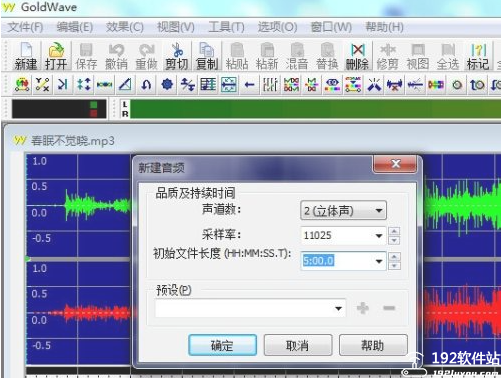The width and height of the screenshot is (501, 378).
Task: Click the curved-arrow invert effect icon
Action: coord(146,85)
